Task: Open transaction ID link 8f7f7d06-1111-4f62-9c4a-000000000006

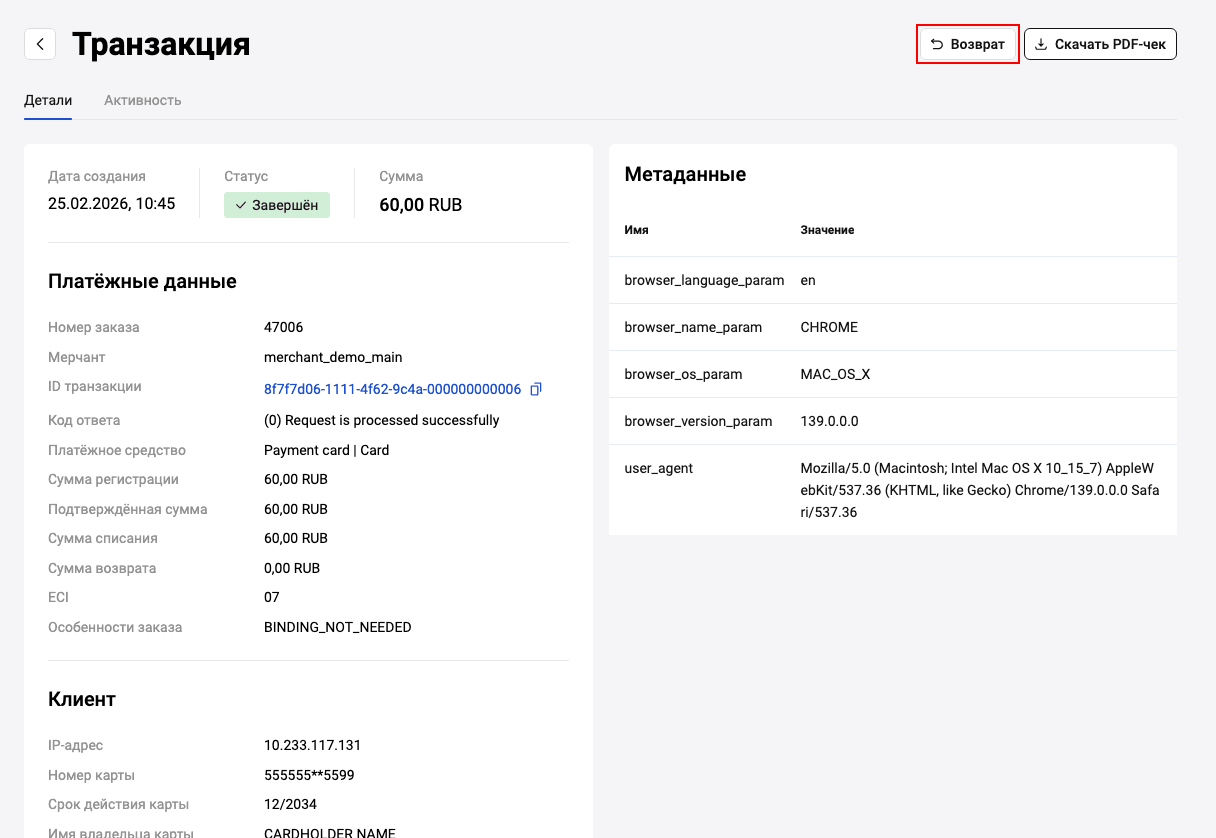Action: 392,389
